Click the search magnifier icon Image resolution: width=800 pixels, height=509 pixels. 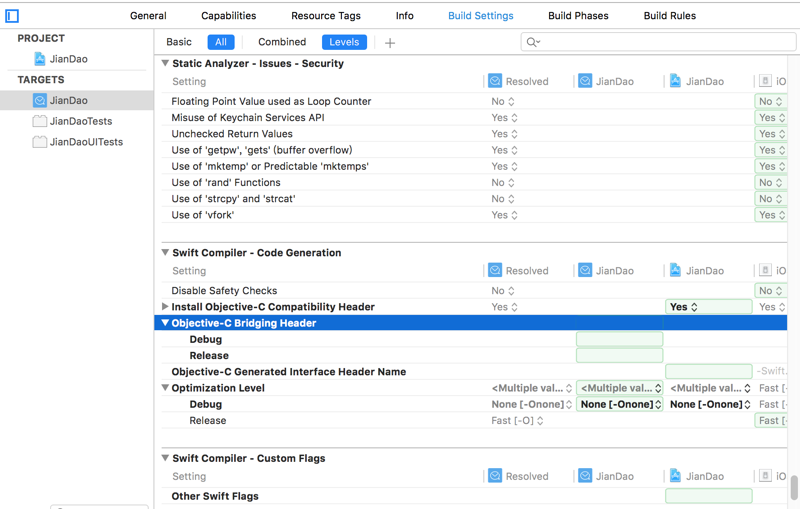532,42
